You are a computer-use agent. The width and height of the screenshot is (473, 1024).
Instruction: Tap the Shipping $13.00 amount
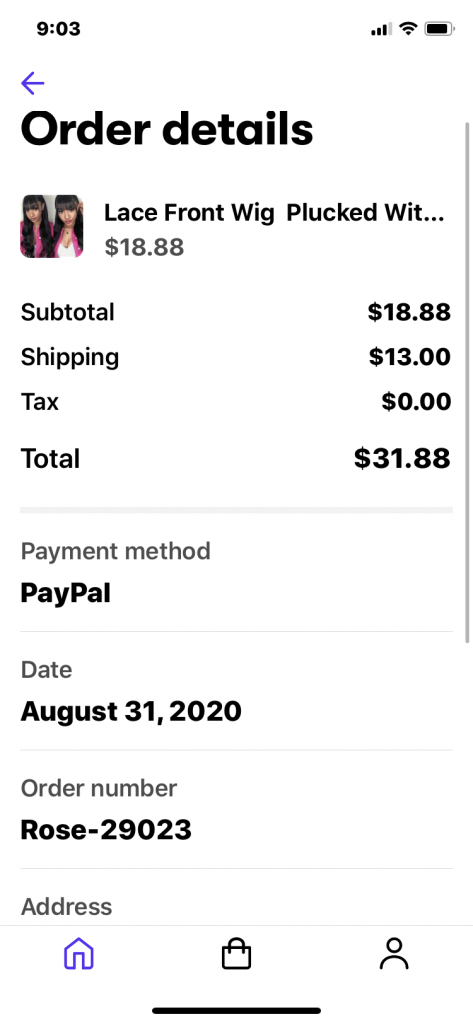[x=410, y=357]
